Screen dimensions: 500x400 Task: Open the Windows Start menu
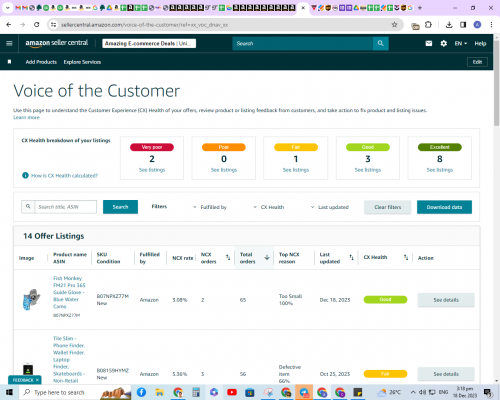point(9,392)
